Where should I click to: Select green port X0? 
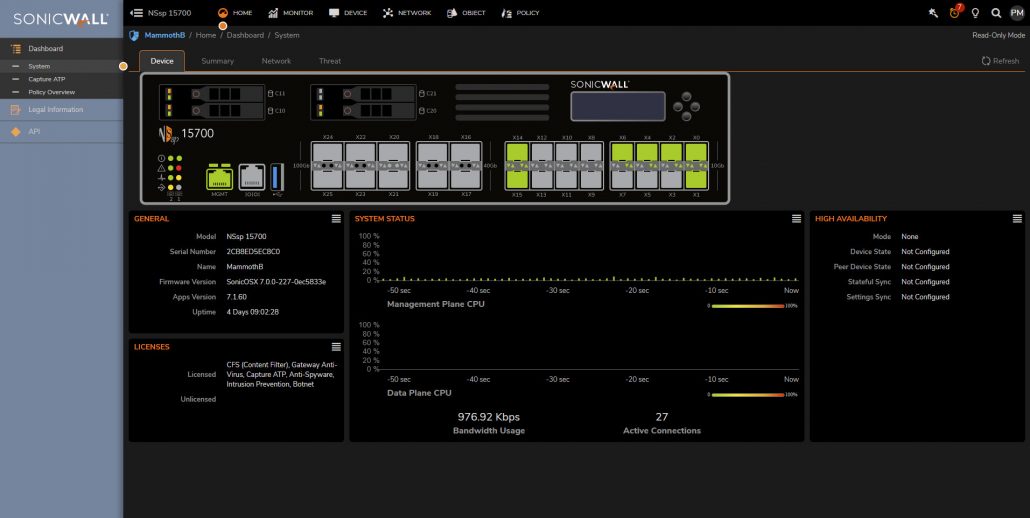click(x=696, y=153)
